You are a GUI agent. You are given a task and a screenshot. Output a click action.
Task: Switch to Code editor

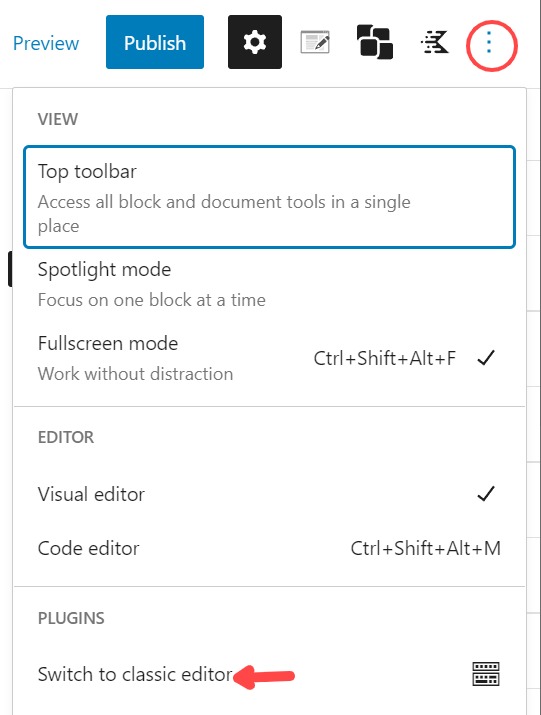(270, 548)
